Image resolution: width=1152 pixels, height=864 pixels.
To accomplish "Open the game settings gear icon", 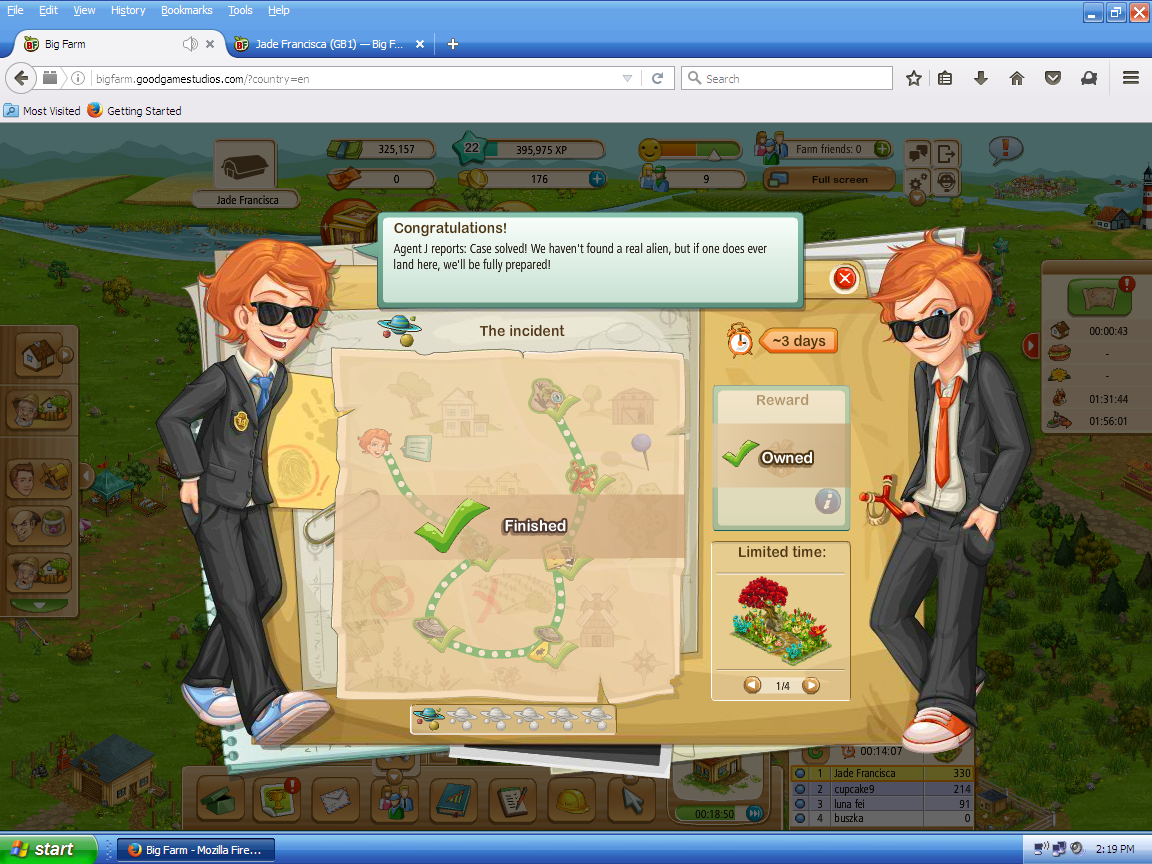I will (x=918, y=181).
